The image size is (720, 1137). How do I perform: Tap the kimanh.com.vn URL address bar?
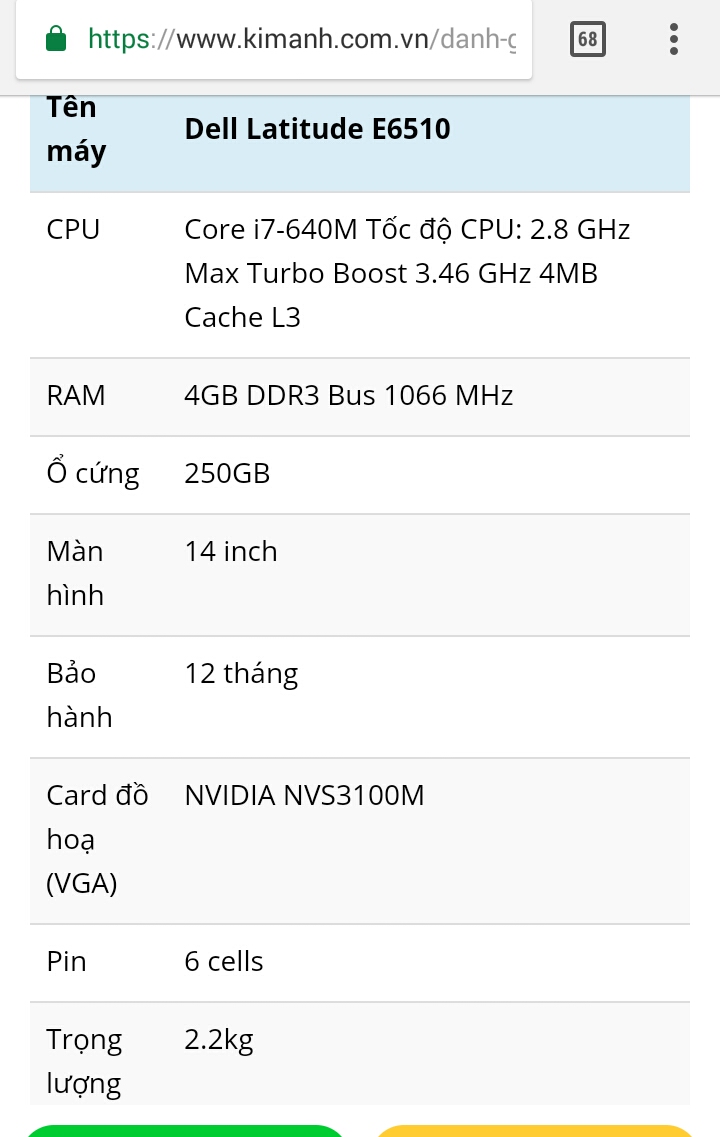pyautogui.click(x=302, y=38)
